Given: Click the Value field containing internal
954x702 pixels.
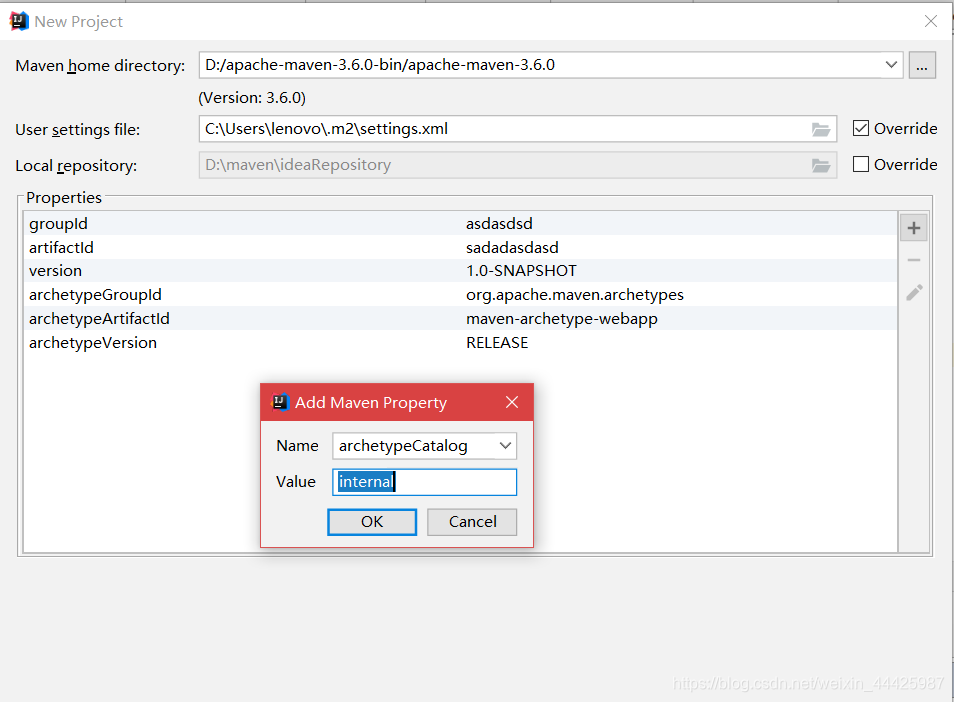Looking at the screenshot, I should [x=424, y=482].
